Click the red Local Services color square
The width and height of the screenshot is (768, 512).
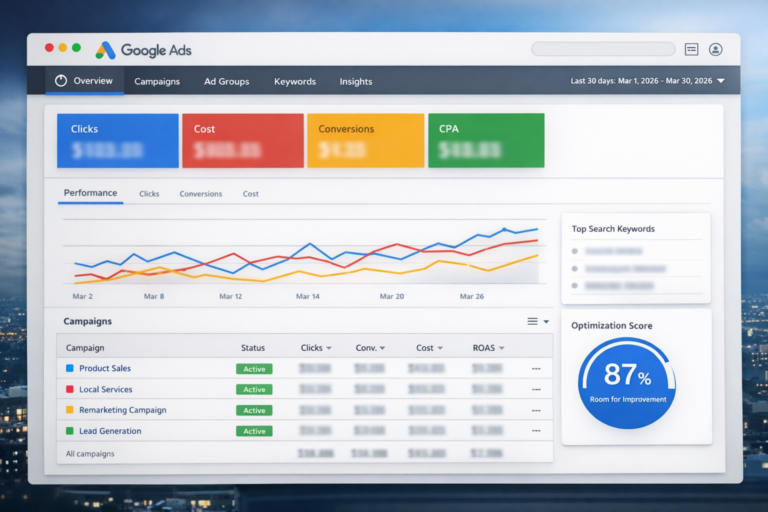70,389
